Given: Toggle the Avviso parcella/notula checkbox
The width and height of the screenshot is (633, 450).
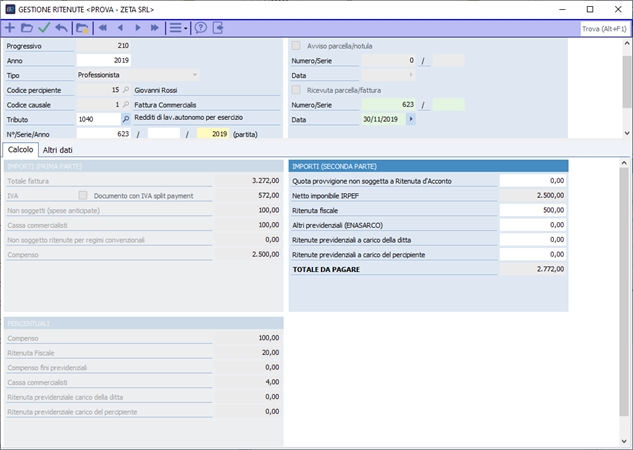Looking at the screenshot, I should point(295,46).
